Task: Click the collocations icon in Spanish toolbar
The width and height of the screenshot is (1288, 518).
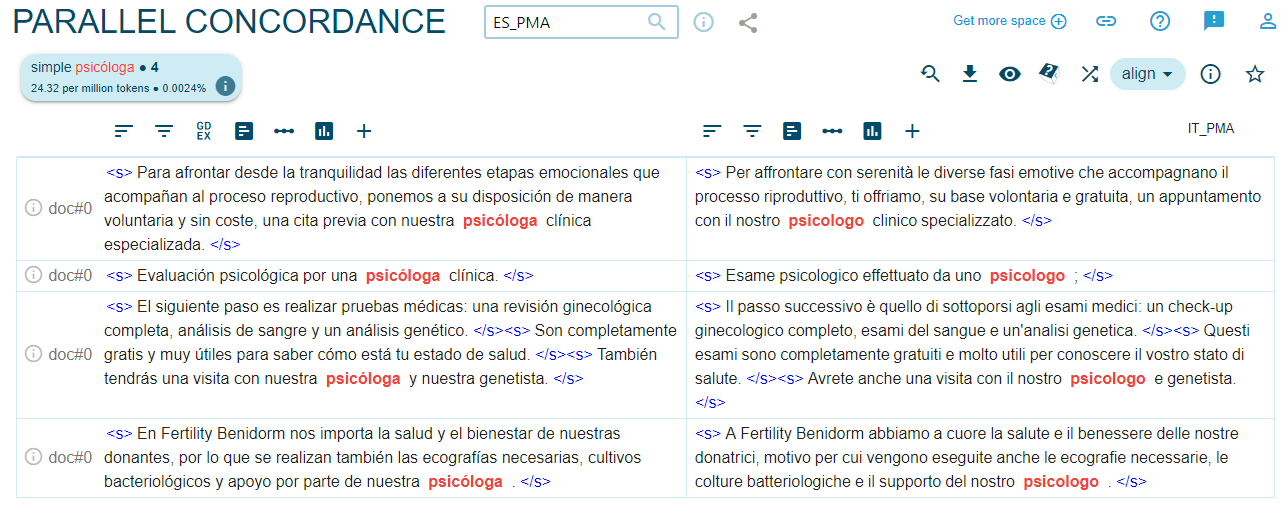Action: pyautogui.click(x=284, y=131)
